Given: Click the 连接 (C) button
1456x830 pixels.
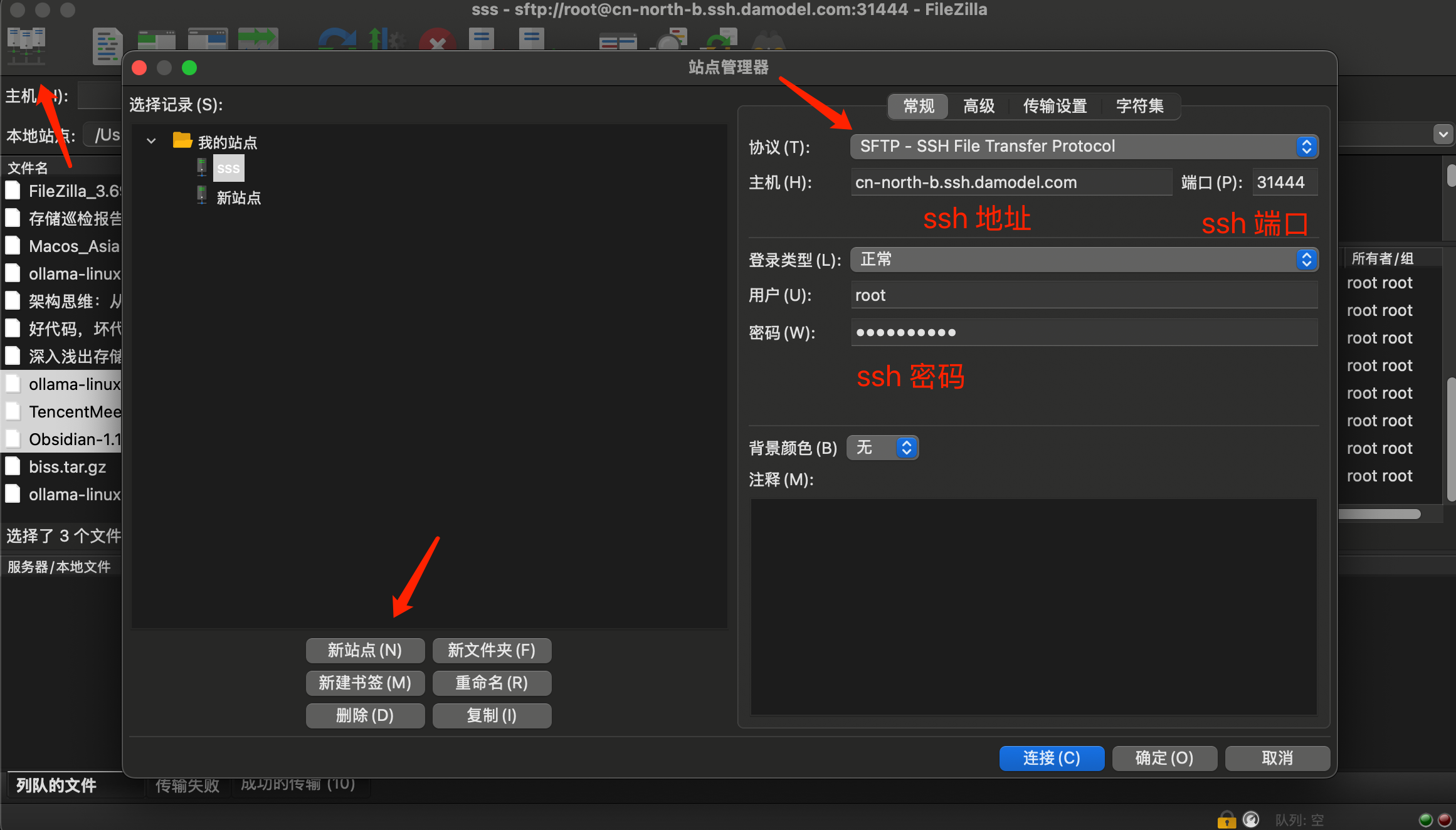Looking at the screenshot, I should tap(1051, 758).
